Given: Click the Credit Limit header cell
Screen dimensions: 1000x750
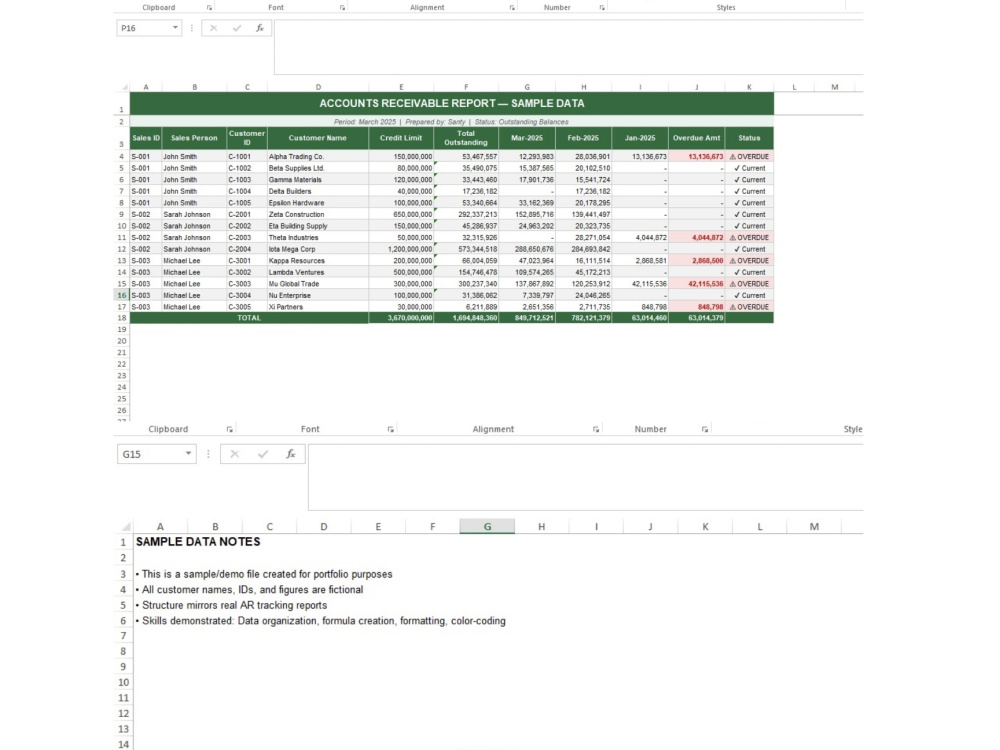Looking at the screenshot, I should coord(401,138).
